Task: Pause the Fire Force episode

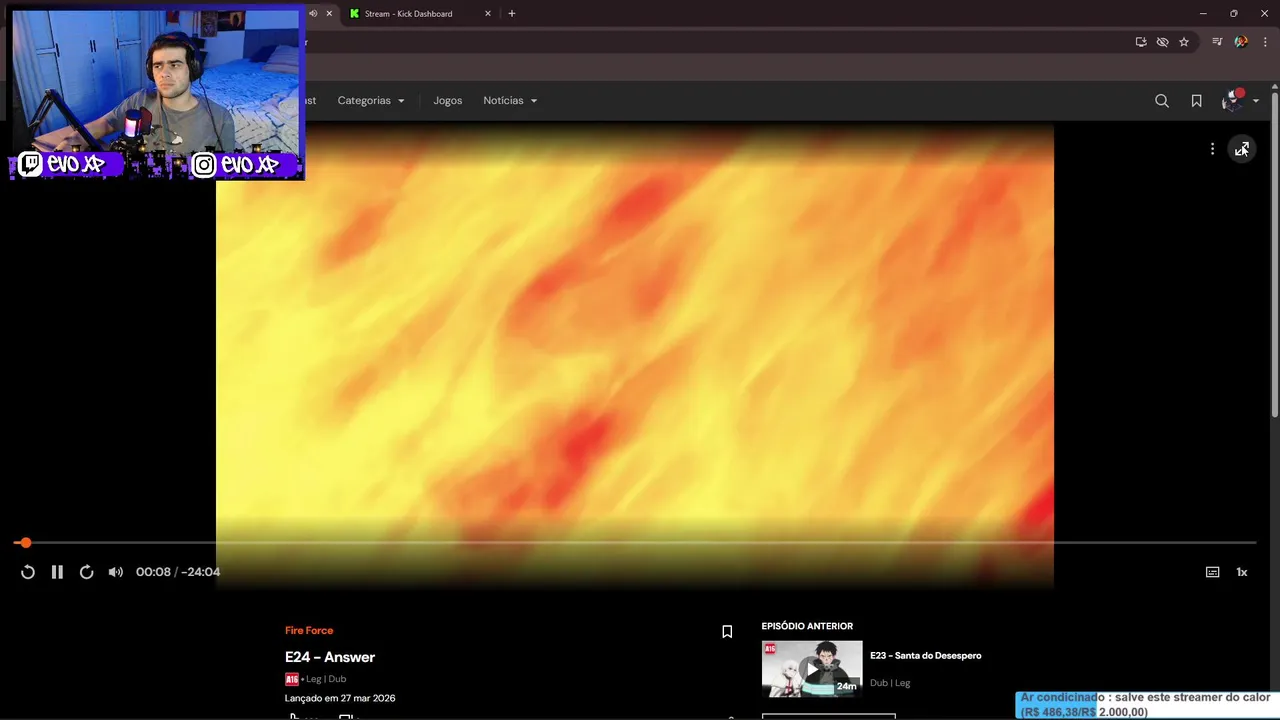Action: point(57,572)
